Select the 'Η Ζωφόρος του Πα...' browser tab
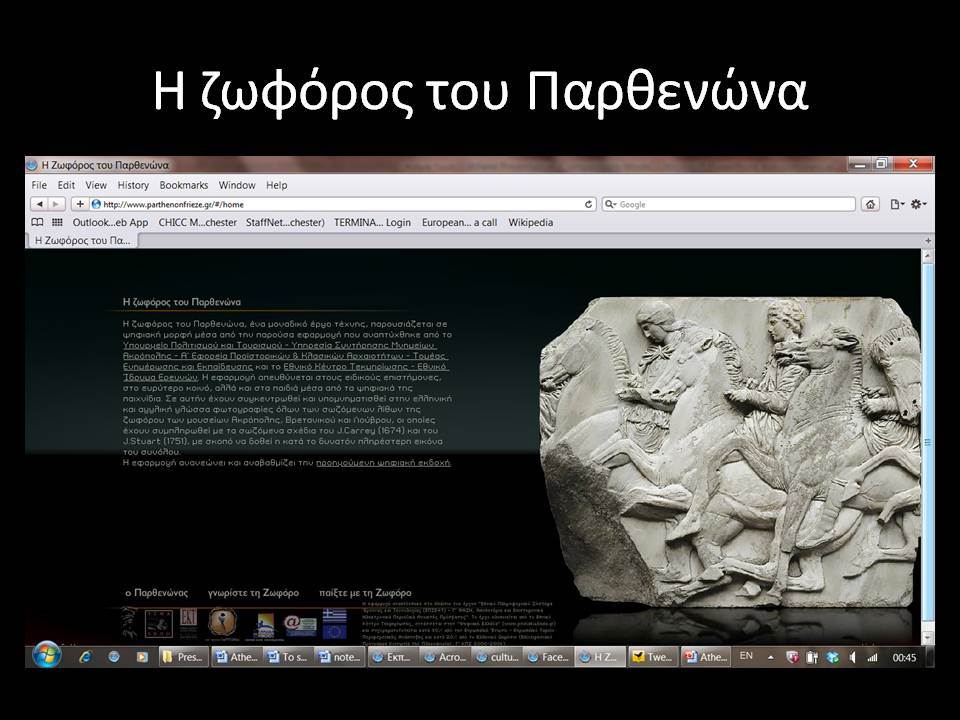Image resolution: width=960 pixels, height=720 pixels. point(82,241)
